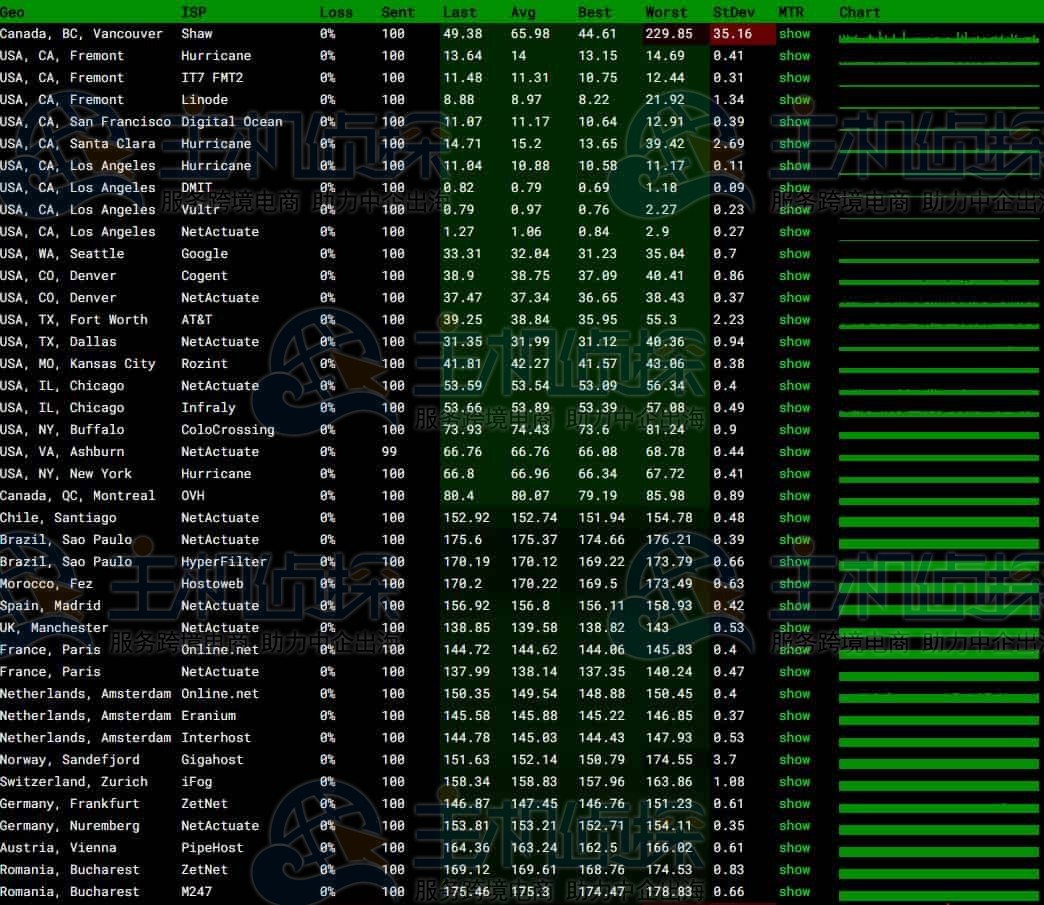Open show link for Sao Paulo HyperFilter

[794, 562]
